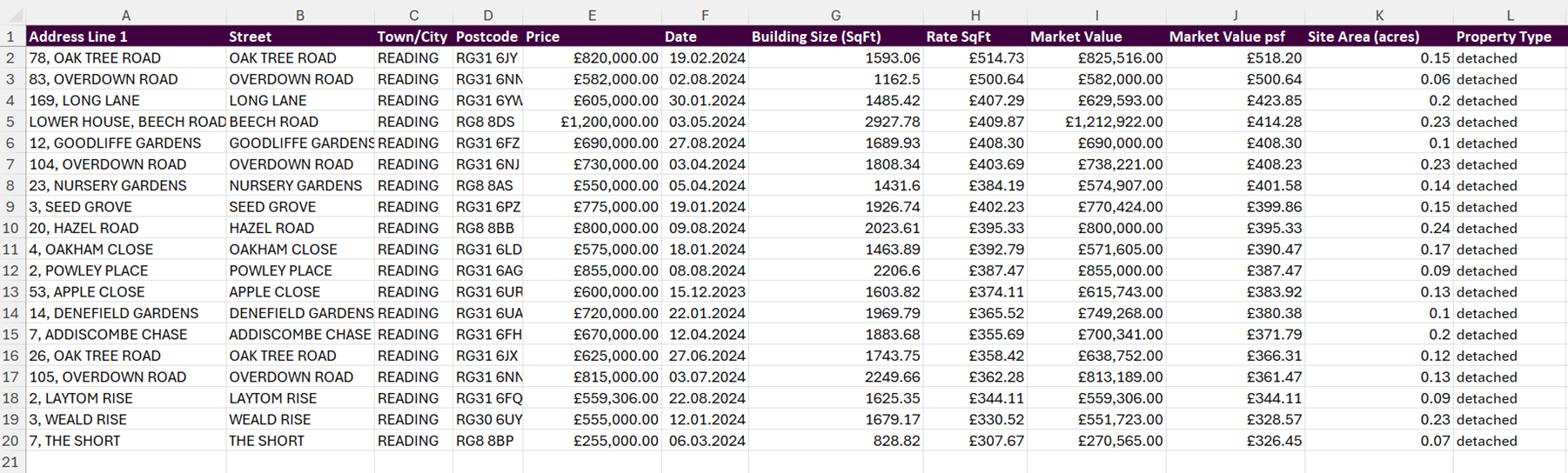Click the Market Value psf header cell

(x=1236, y=37)
